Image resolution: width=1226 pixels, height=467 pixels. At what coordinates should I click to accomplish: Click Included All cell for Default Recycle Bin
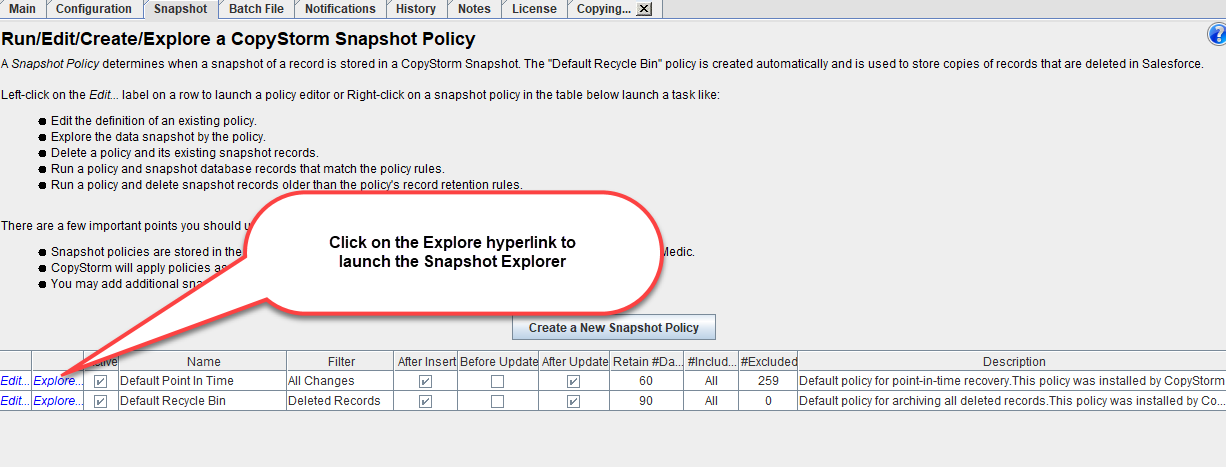[711, 401]
